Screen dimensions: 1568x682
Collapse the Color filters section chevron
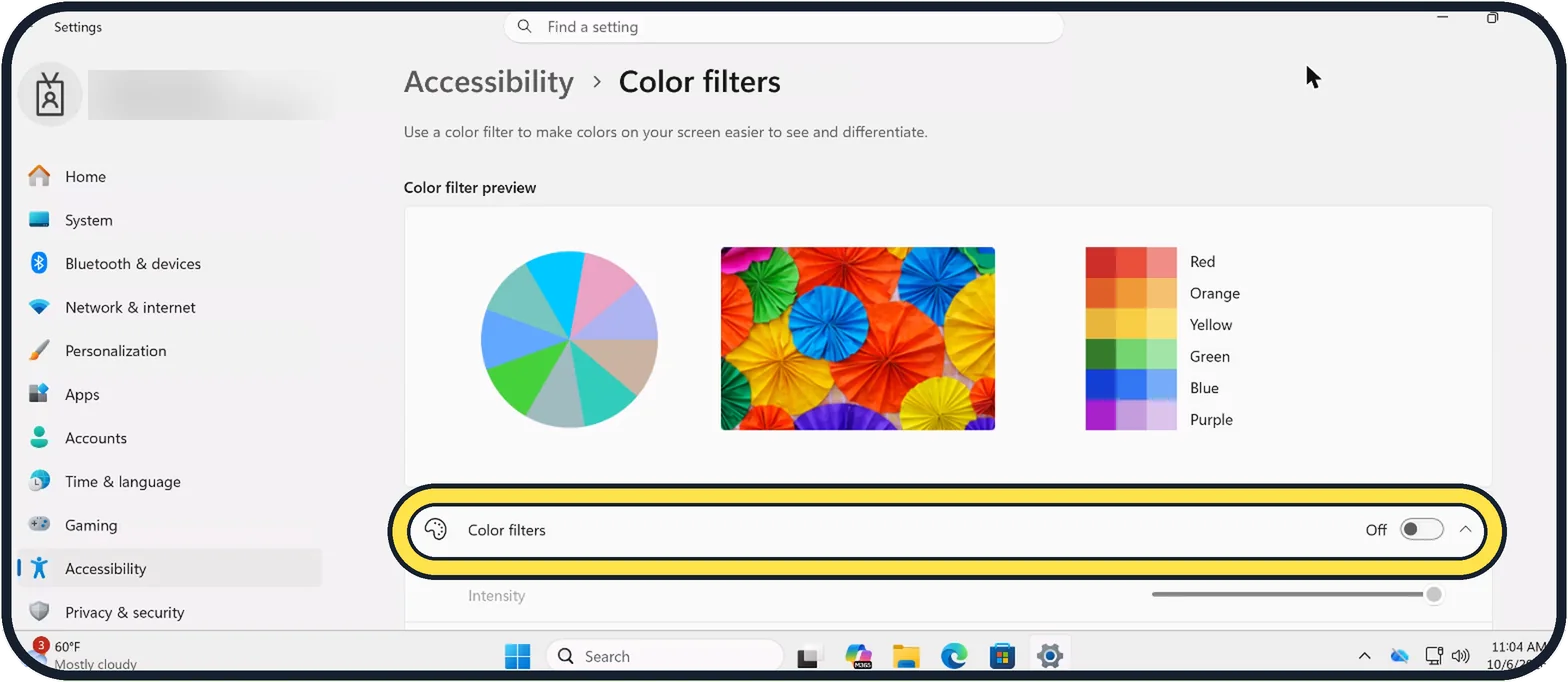(1466, 530)
